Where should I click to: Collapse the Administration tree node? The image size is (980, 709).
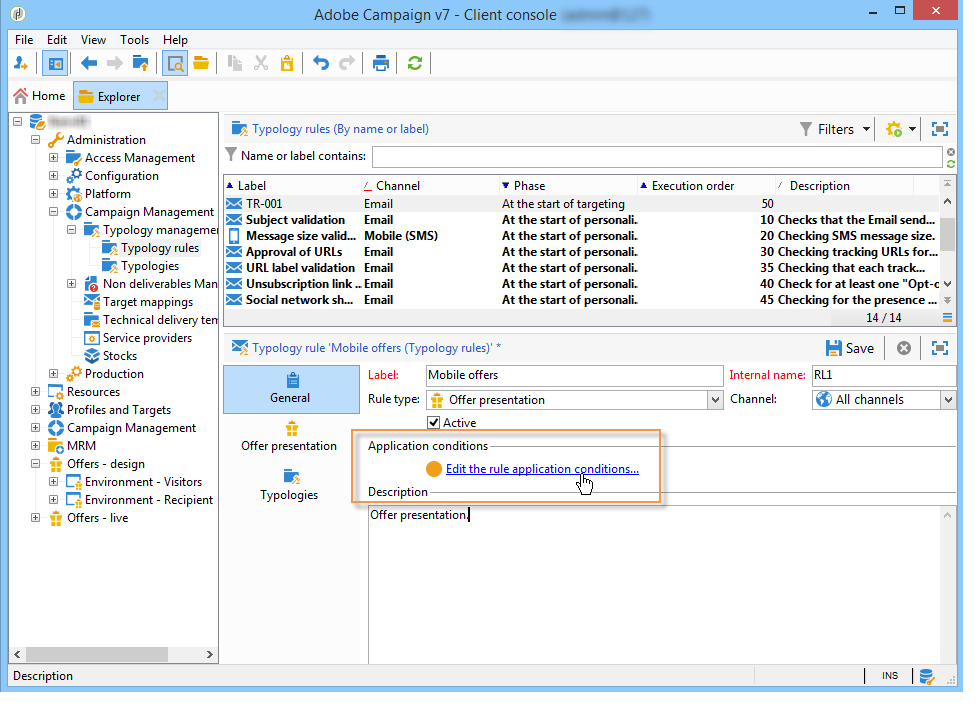[x=36, y=139]
